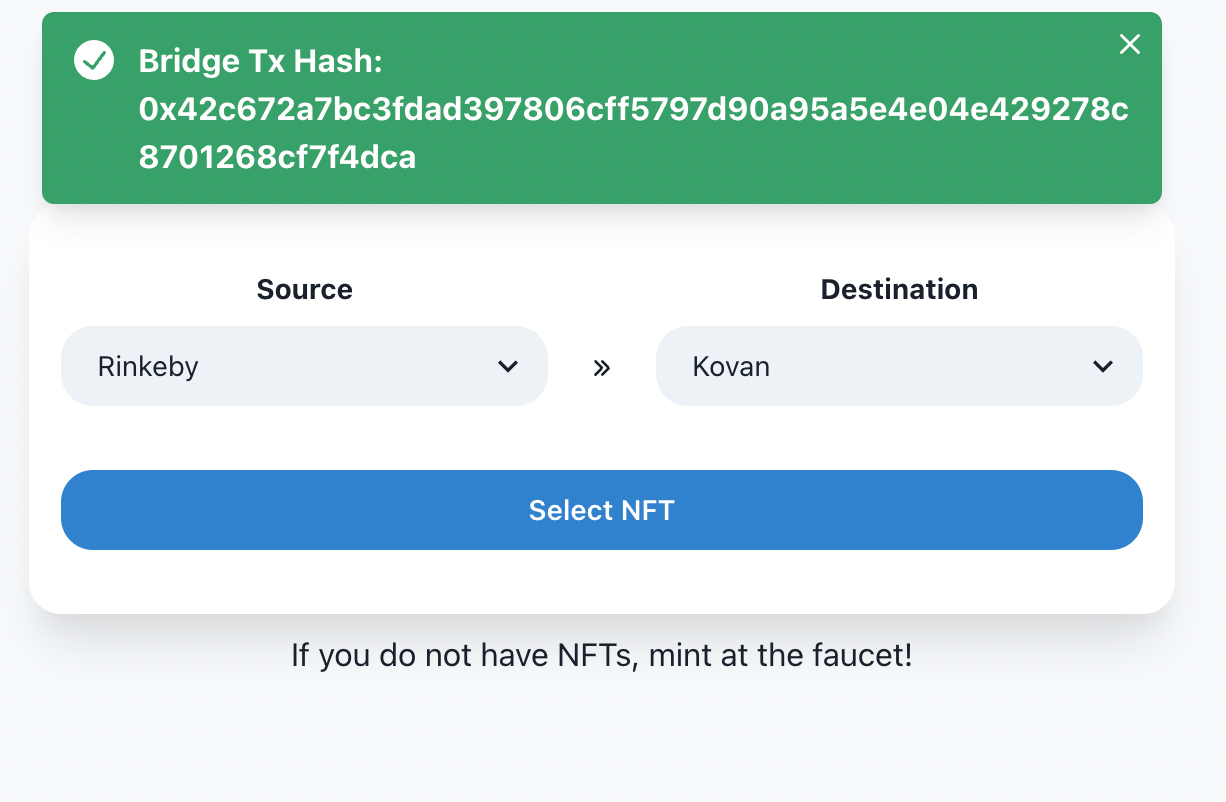Click the 'If you do not have NFTs' text
The height and width of the screenshot is (802, 1226).
465,656
